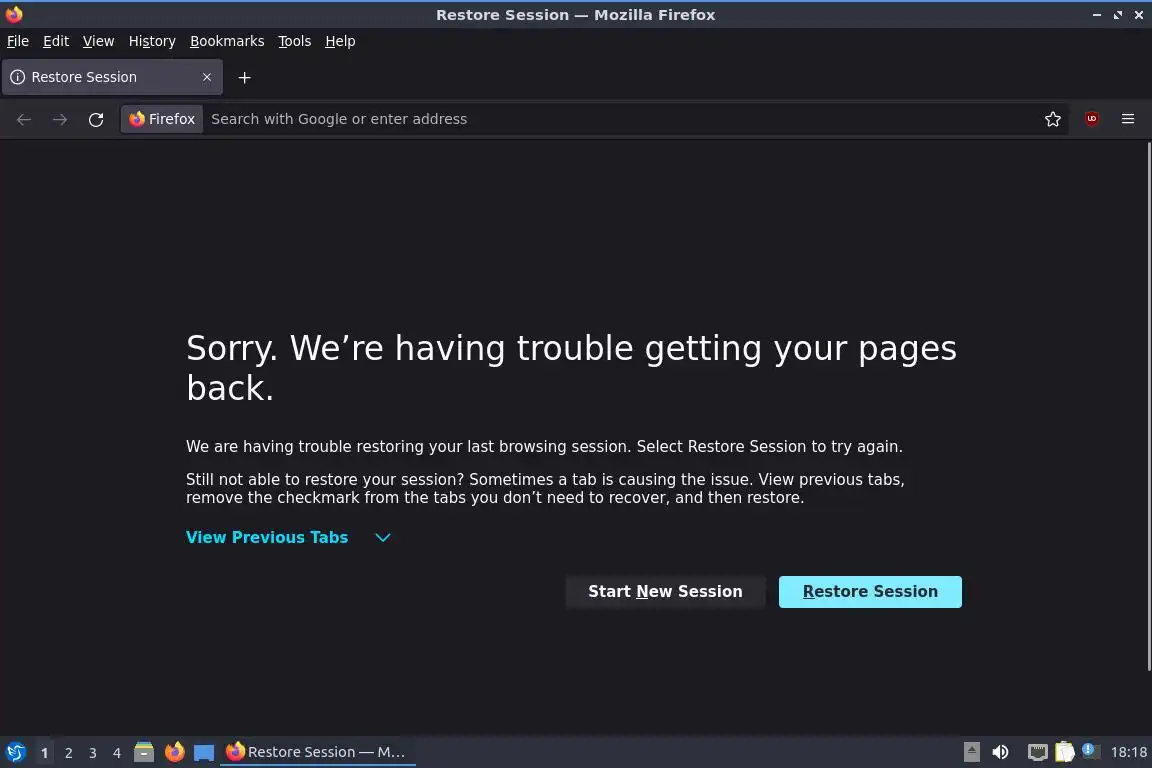The width and height of the screenshot is (1152, 768).
Task: Click the 18:18 clock
Action: click(x=1128, y=752)
